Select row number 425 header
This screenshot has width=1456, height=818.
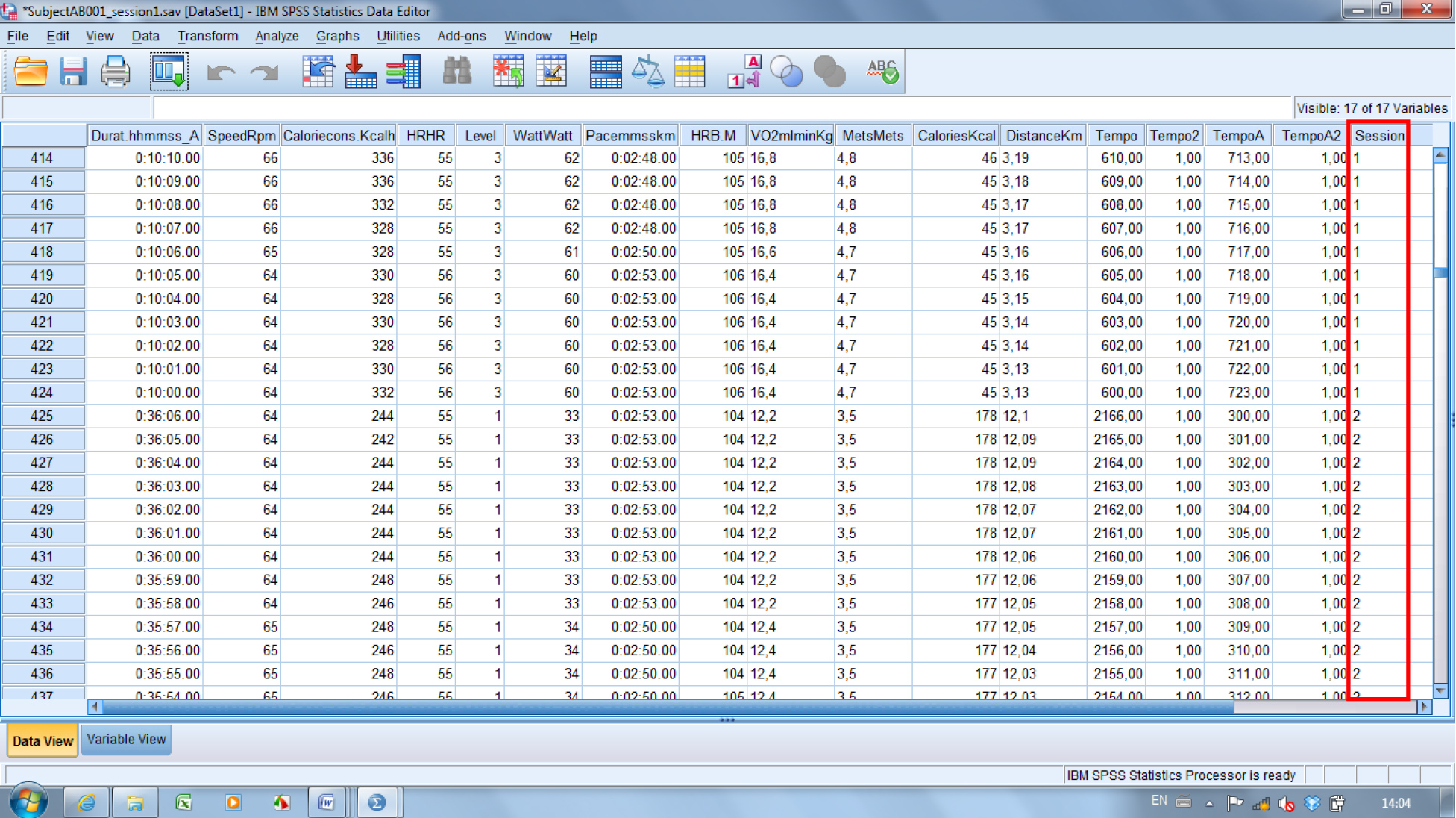point(42,416)
